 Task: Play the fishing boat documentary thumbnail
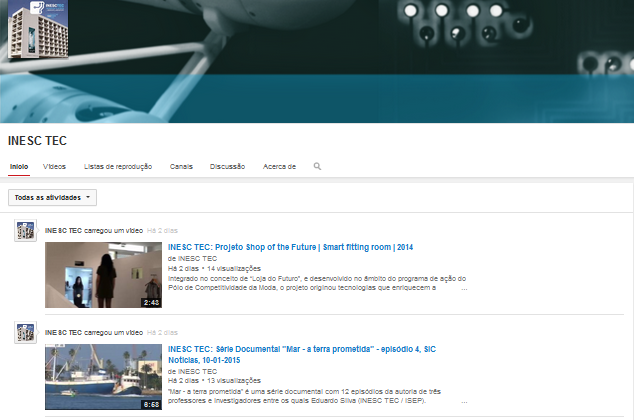(104, 377)
